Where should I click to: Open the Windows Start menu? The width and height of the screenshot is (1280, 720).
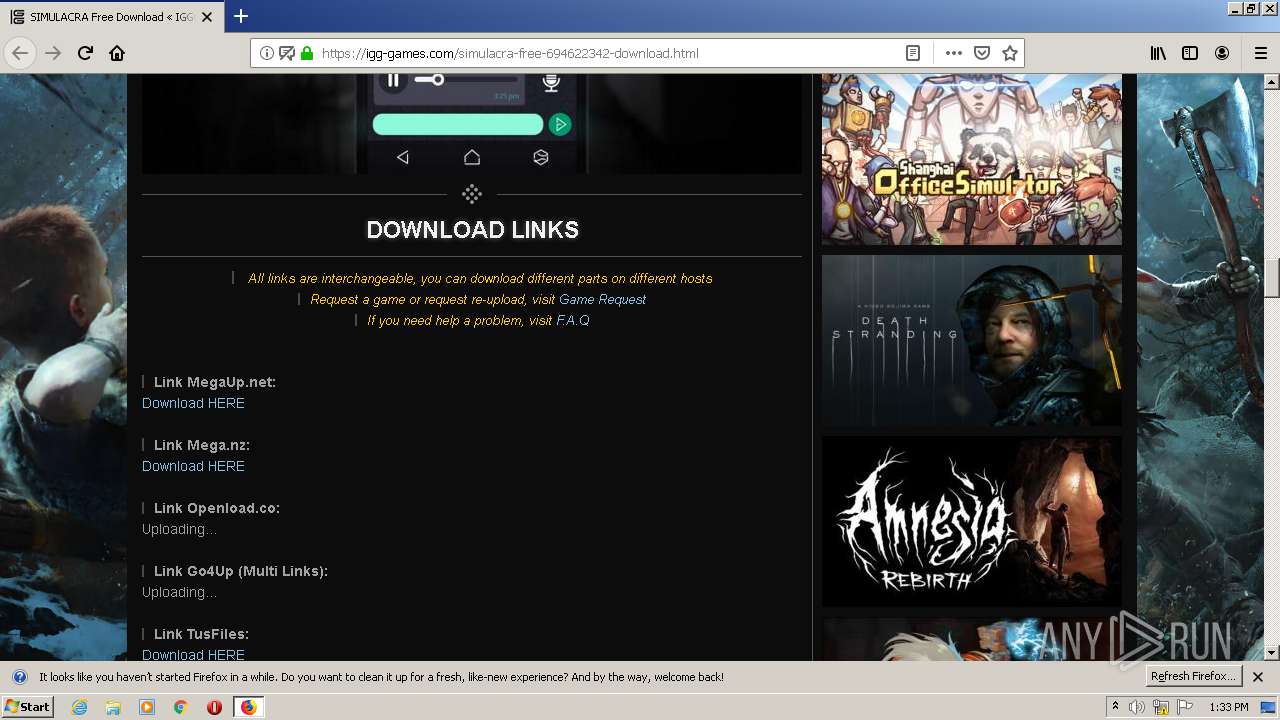pos(27,706)
